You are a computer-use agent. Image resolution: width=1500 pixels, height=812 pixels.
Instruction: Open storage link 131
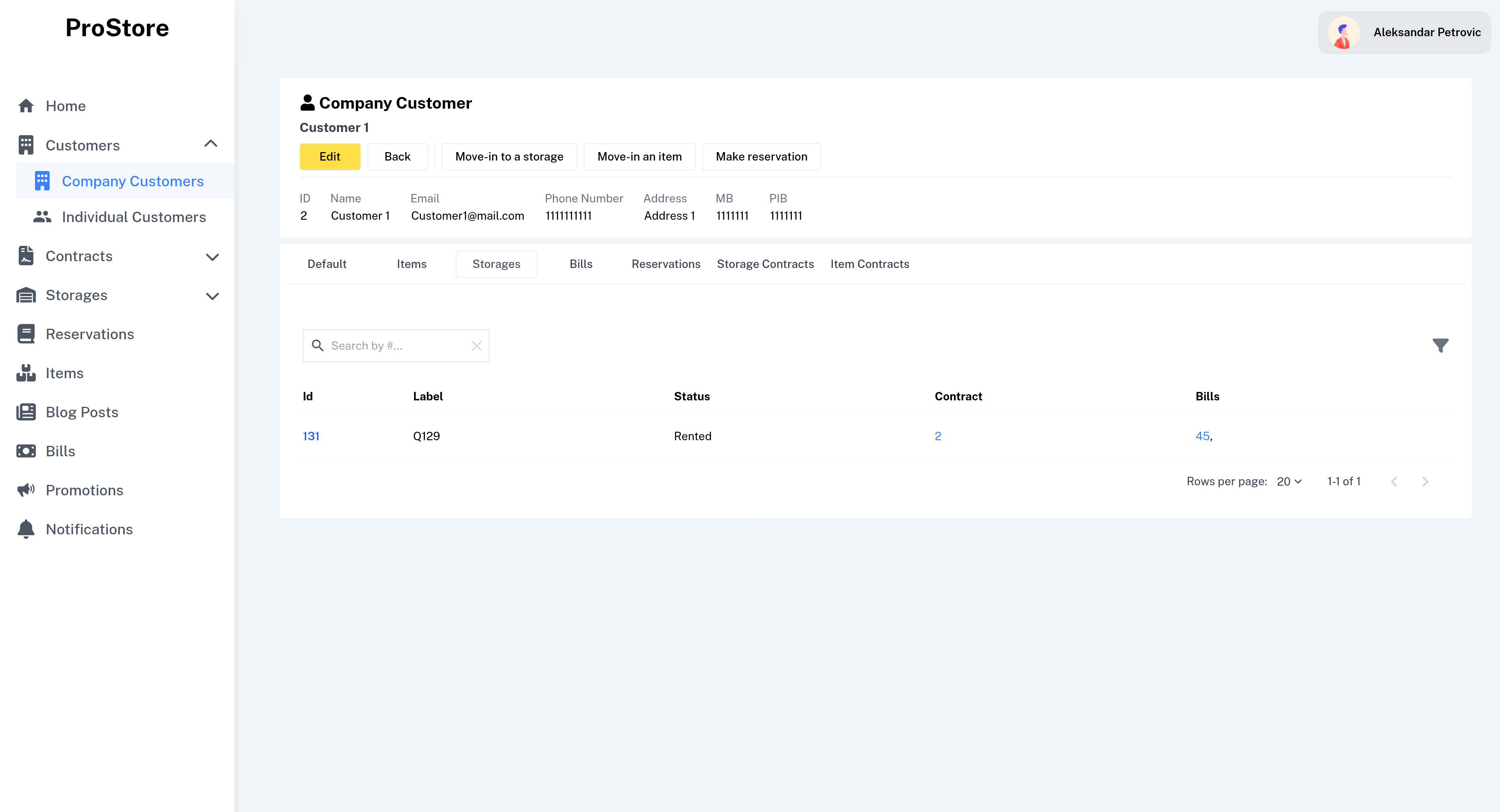[x=311, y=436]
